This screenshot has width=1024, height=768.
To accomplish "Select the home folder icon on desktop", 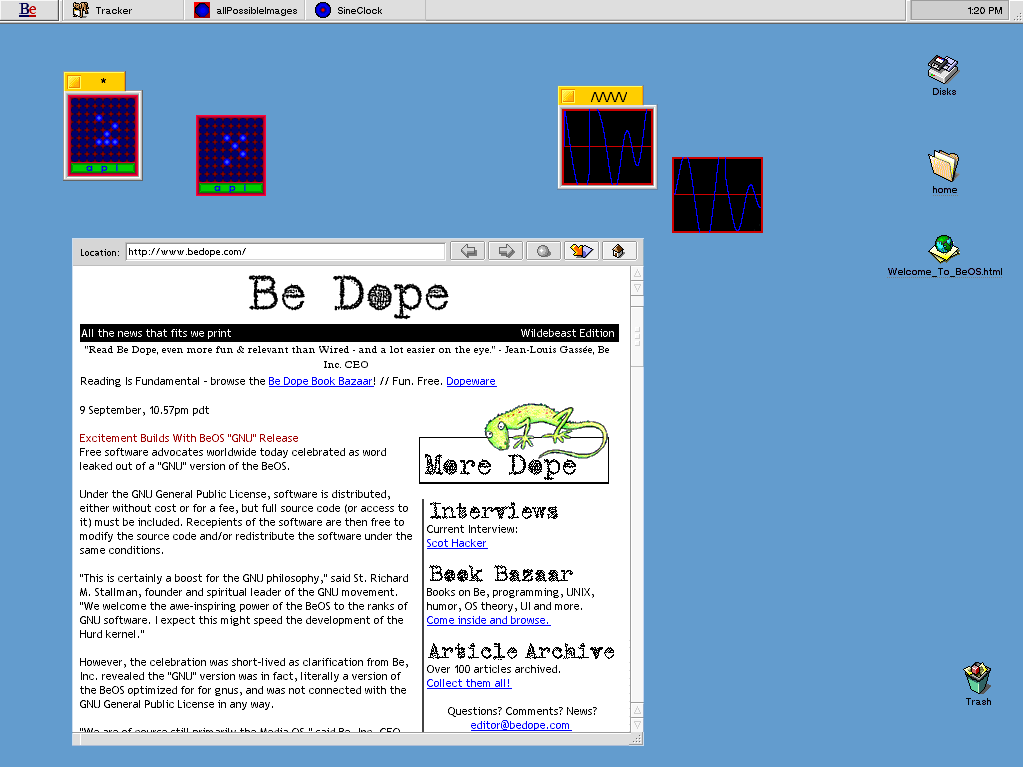I will pyautogui.click(x=943, y=166).
